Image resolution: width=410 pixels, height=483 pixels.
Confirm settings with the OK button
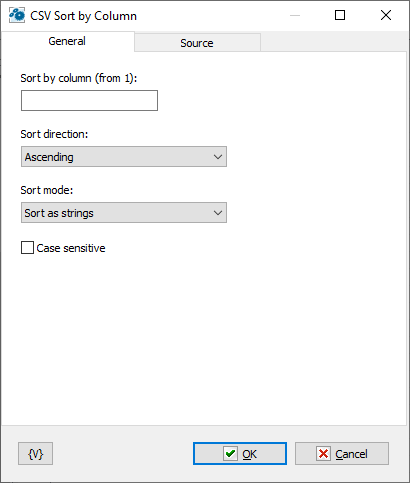pyautogui.click(x=240, y=454)
